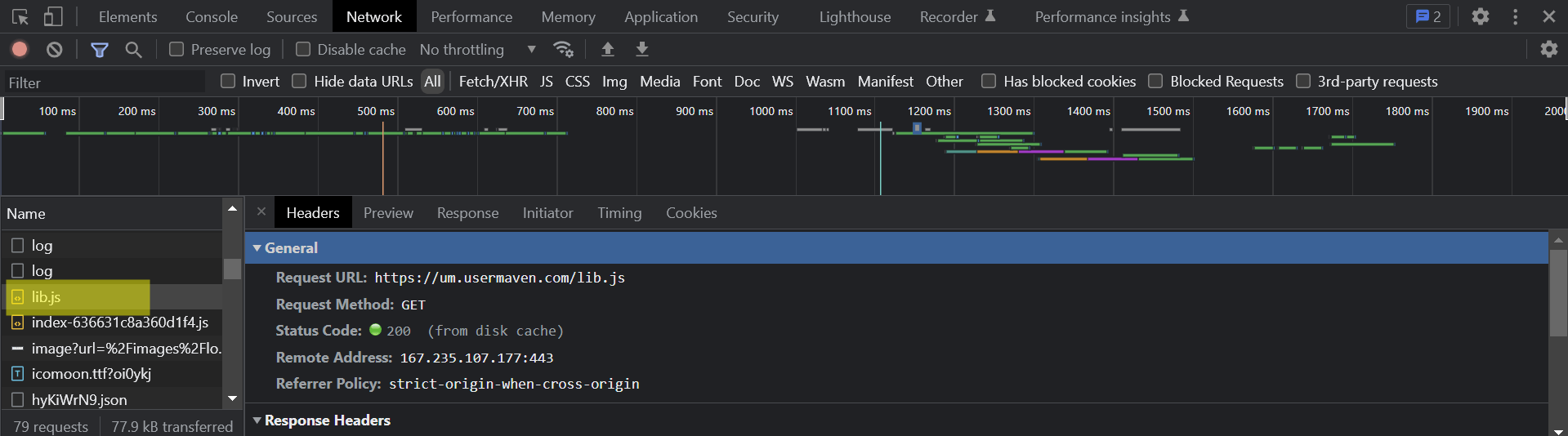Click the Filter text input field
Viewport: 1568px width, 436px height.
(104, 82)
